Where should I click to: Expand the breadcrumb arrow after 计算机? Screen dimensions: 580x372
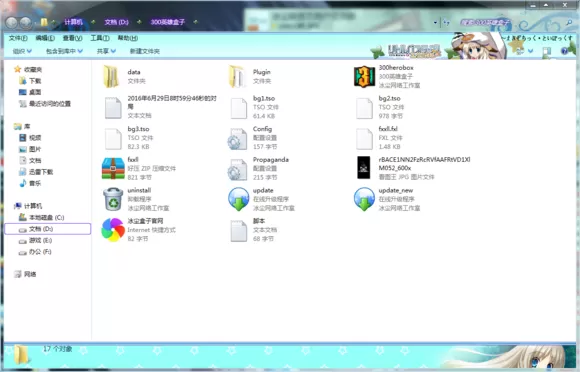[x=93, y=22]
